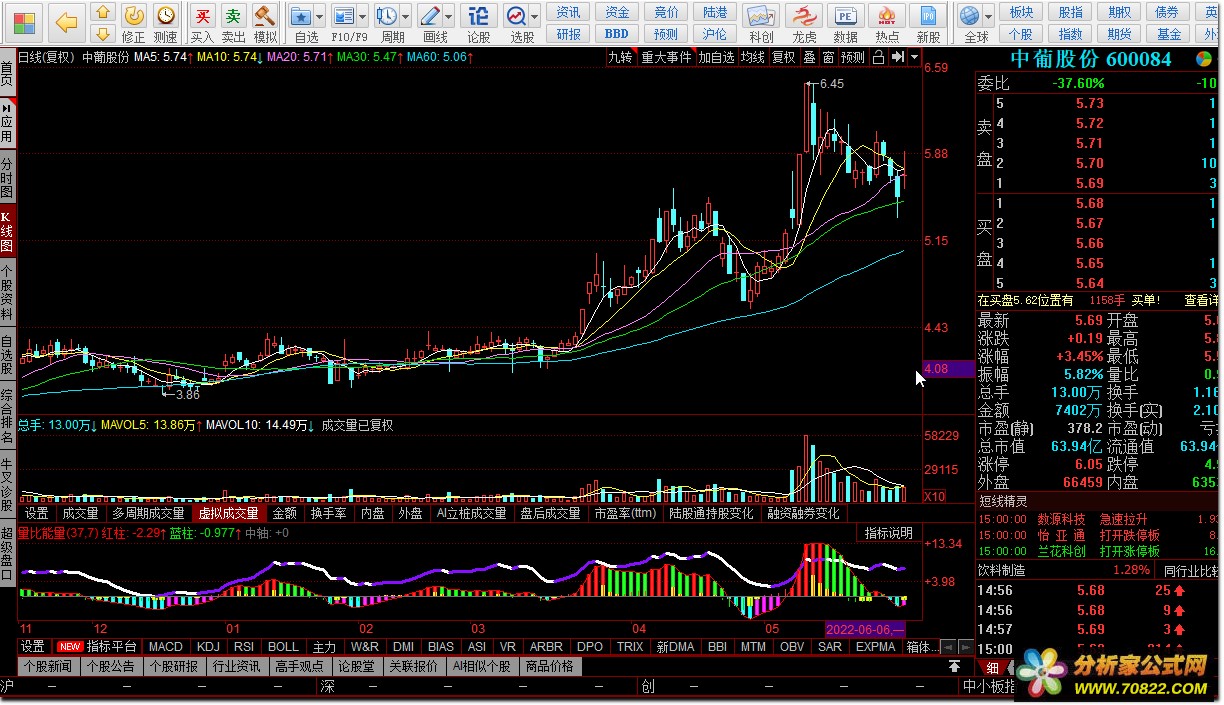Screen dimensions: 1224x705
Task: Toggle the 叠 overlay option
Action: [809, 57]
